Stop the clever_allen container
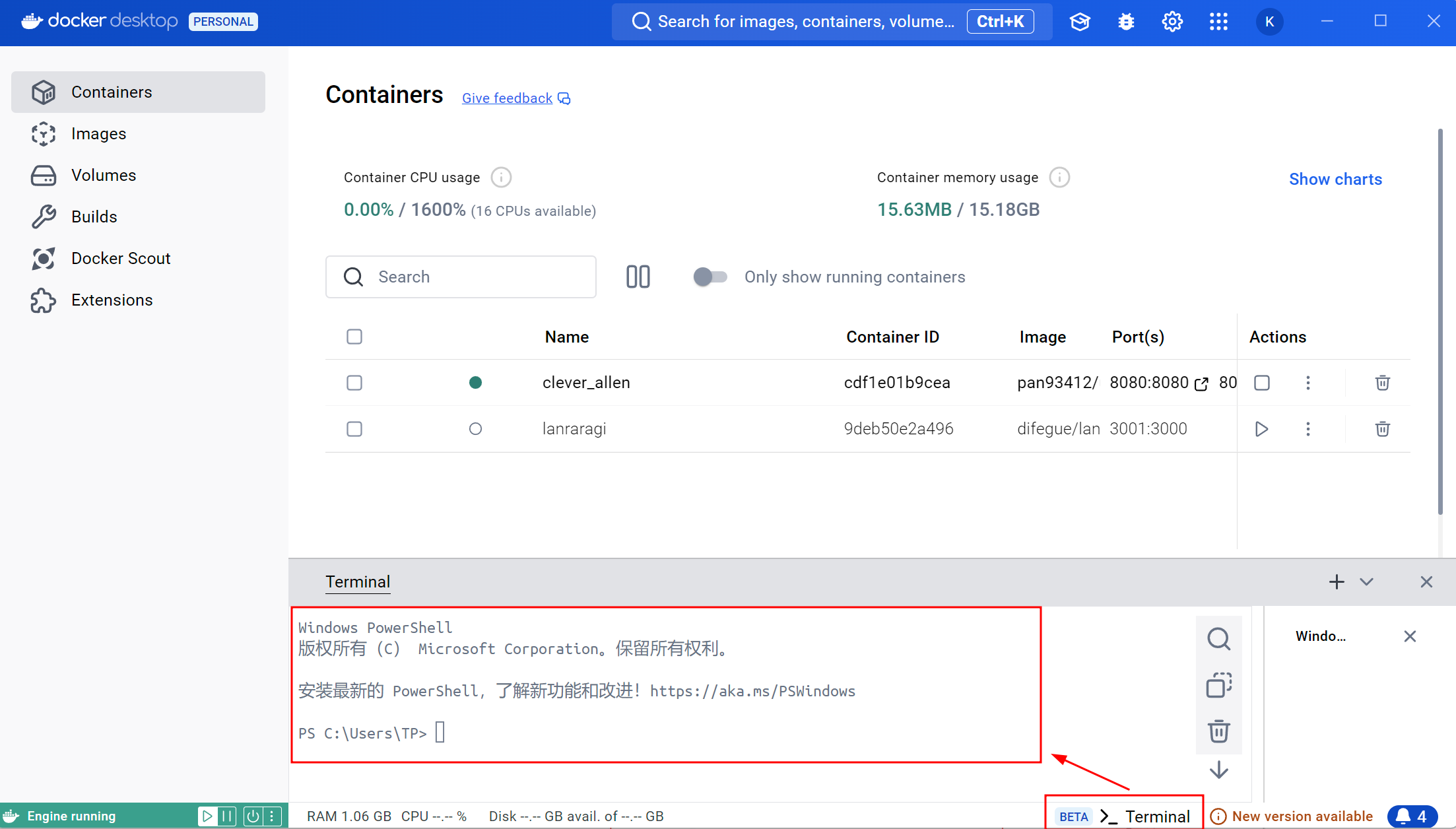 point(1261,383)
